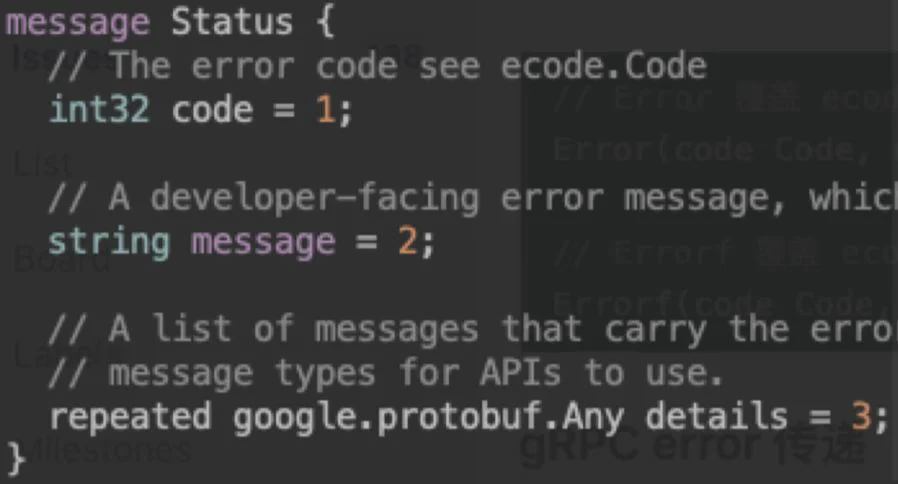Viewport: 898px width, 484px height.
Task: Click the 'message types for APIs' comment
Action: click(334, 373)
